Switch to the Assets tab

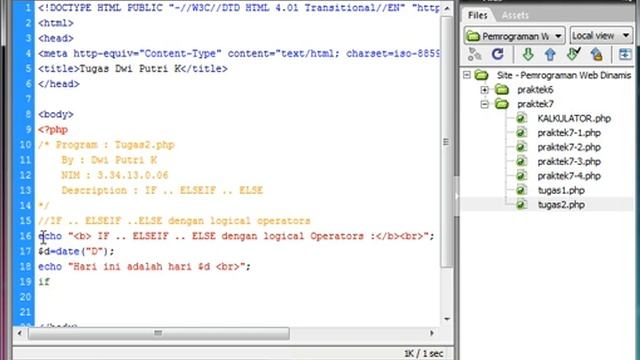coord(515,16)
